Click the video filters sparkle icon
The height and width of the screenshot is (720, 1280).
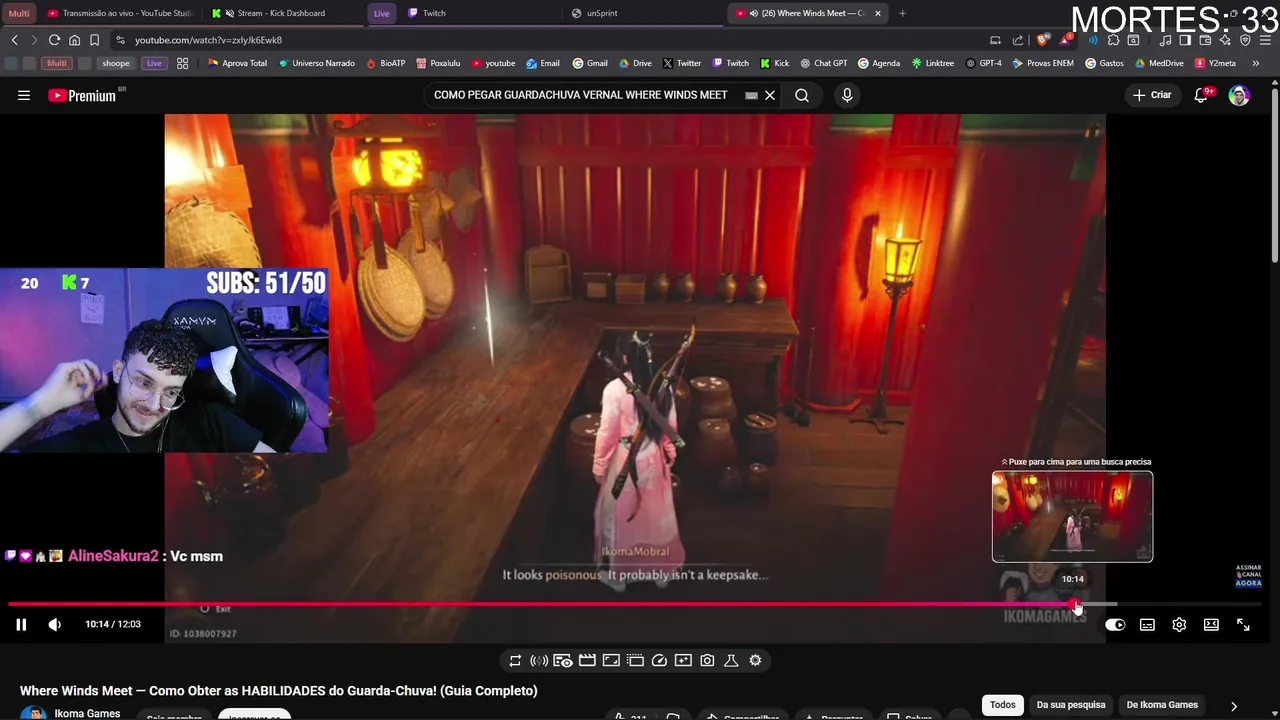pos(683,660)
